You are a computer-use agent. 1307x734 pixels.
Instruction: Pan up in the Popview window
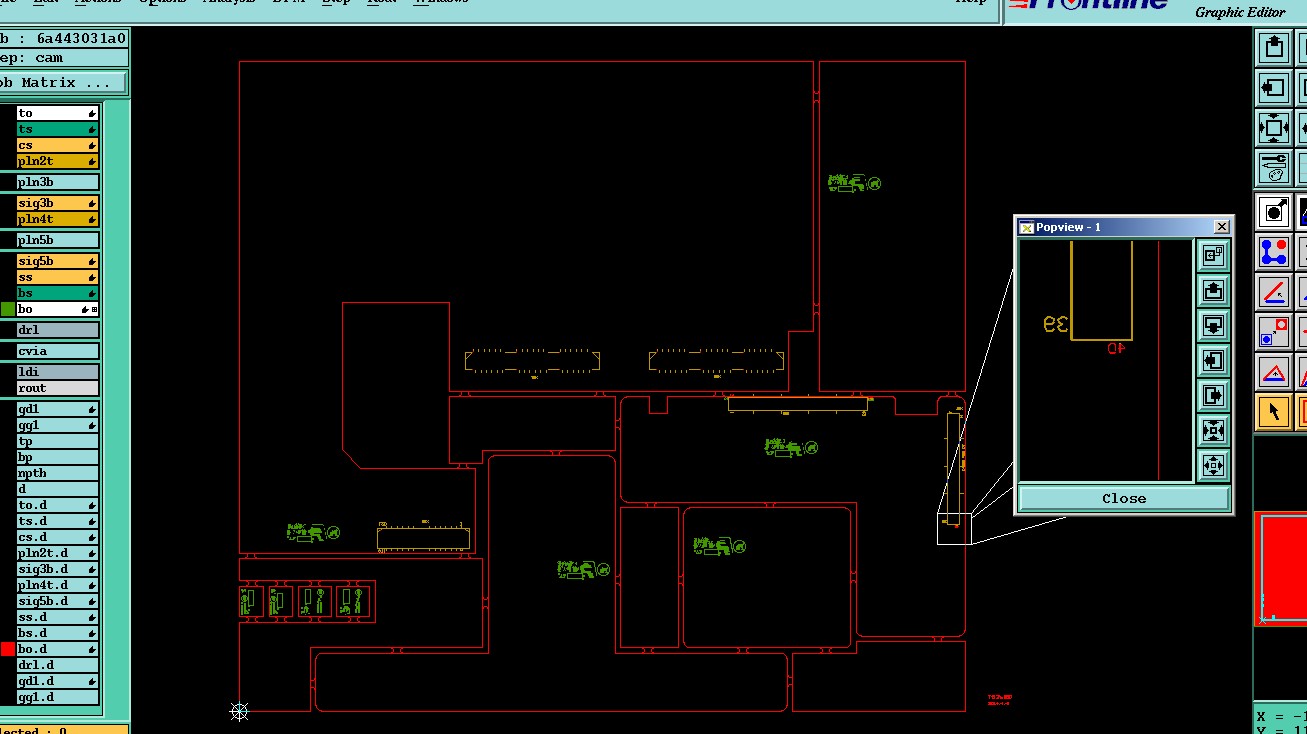pyautogui.click(x=1213, y=291)
